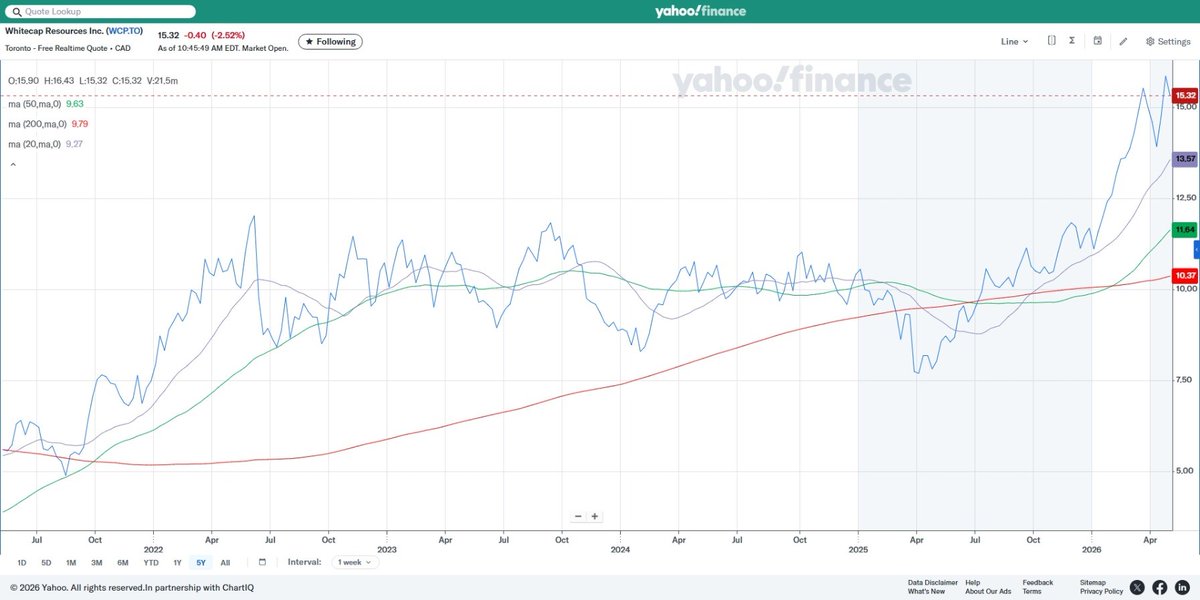
Task: Select the 6M time range
Action: [x=122, y=562]
